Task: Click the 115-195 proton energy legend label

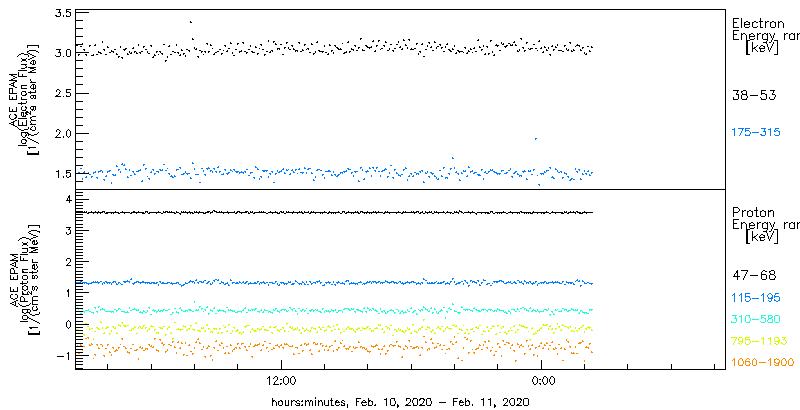Action: tap(756, 297)
